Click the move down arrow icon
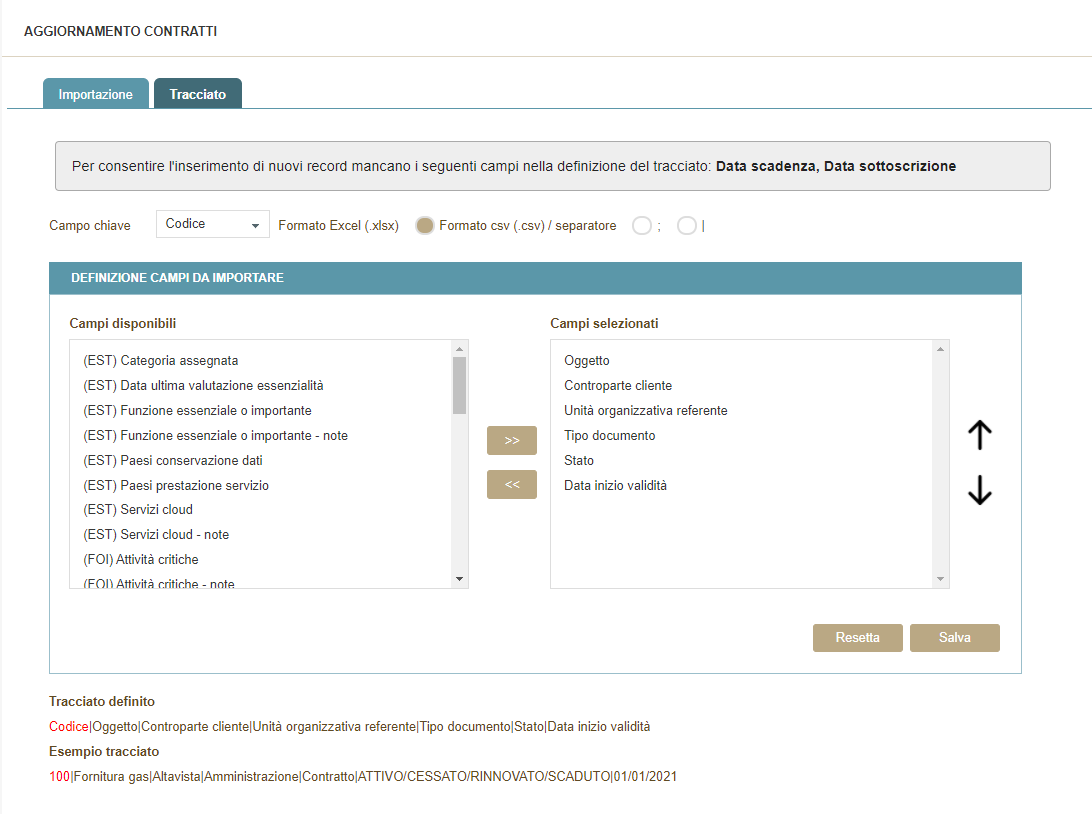This screenshot has height=814, width=1092. pyautogui.click(x=980, y=490)
